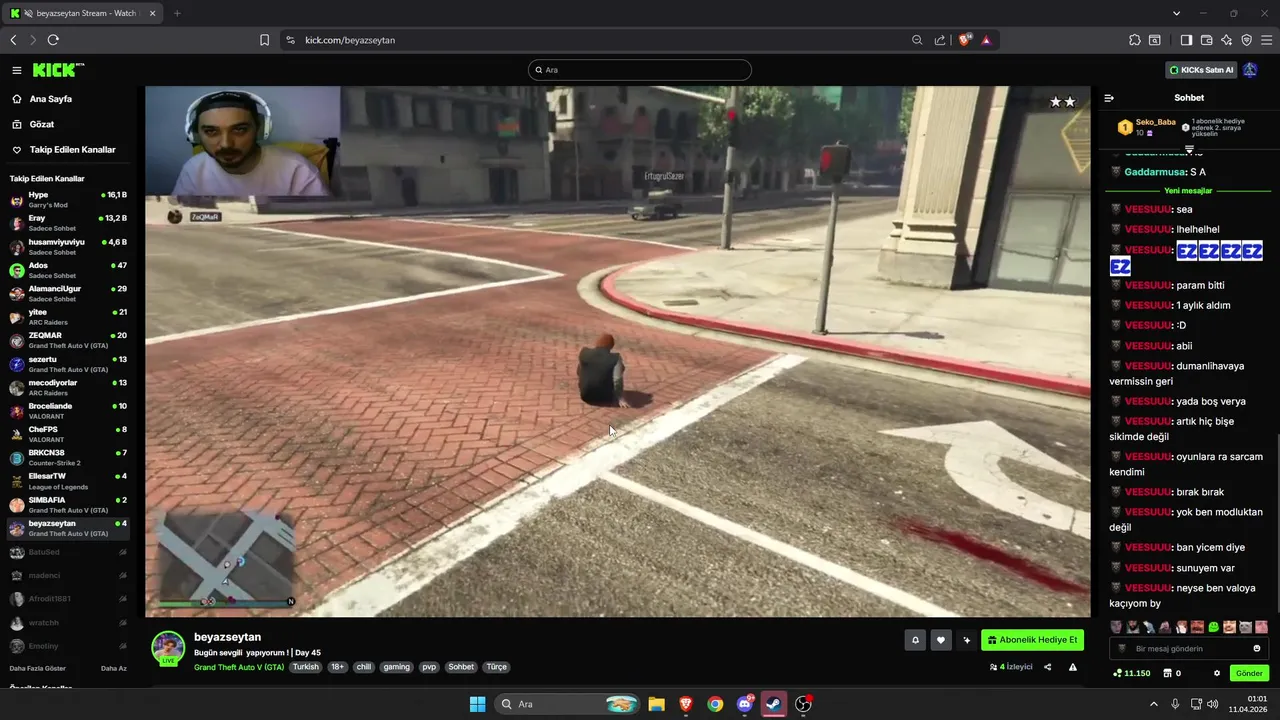This screenshot has width=1280, height=720.
Task: Open BRKCN38 channel in sidebar
Action: [x=70, y=457]
